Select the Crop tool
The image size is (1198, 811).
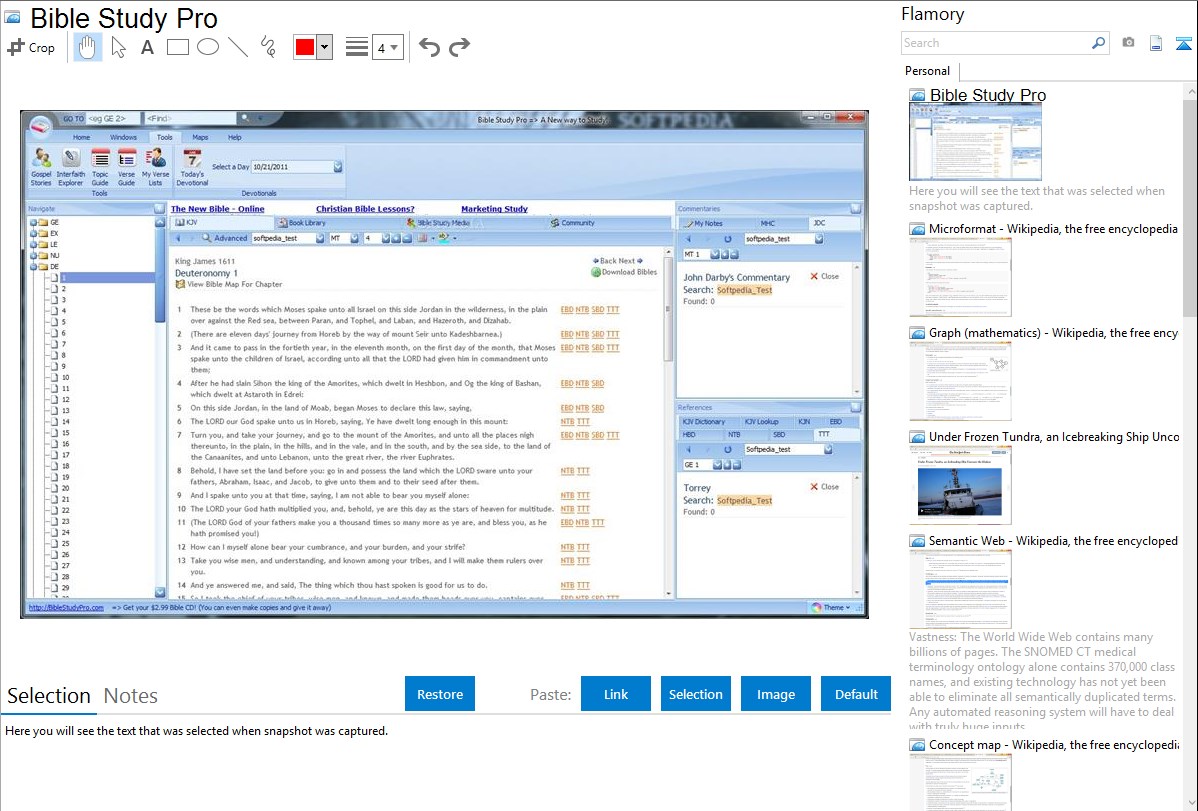point(31,47)
